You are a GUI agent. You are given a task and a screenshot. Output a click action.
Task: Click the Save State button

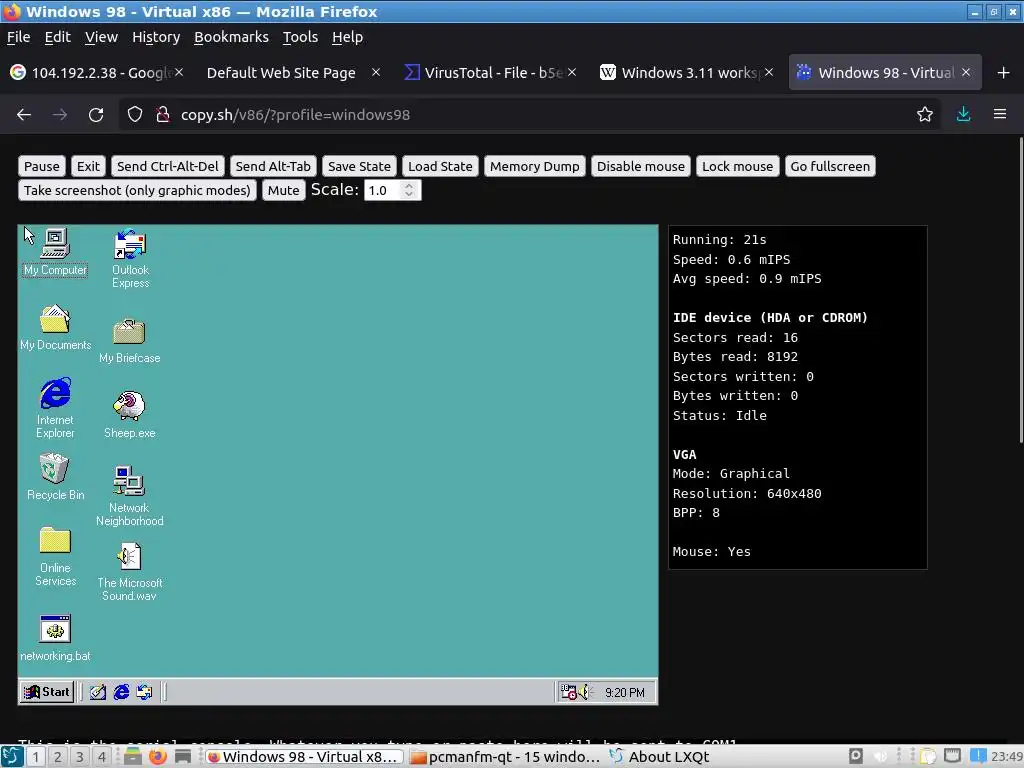click(359, 167)
